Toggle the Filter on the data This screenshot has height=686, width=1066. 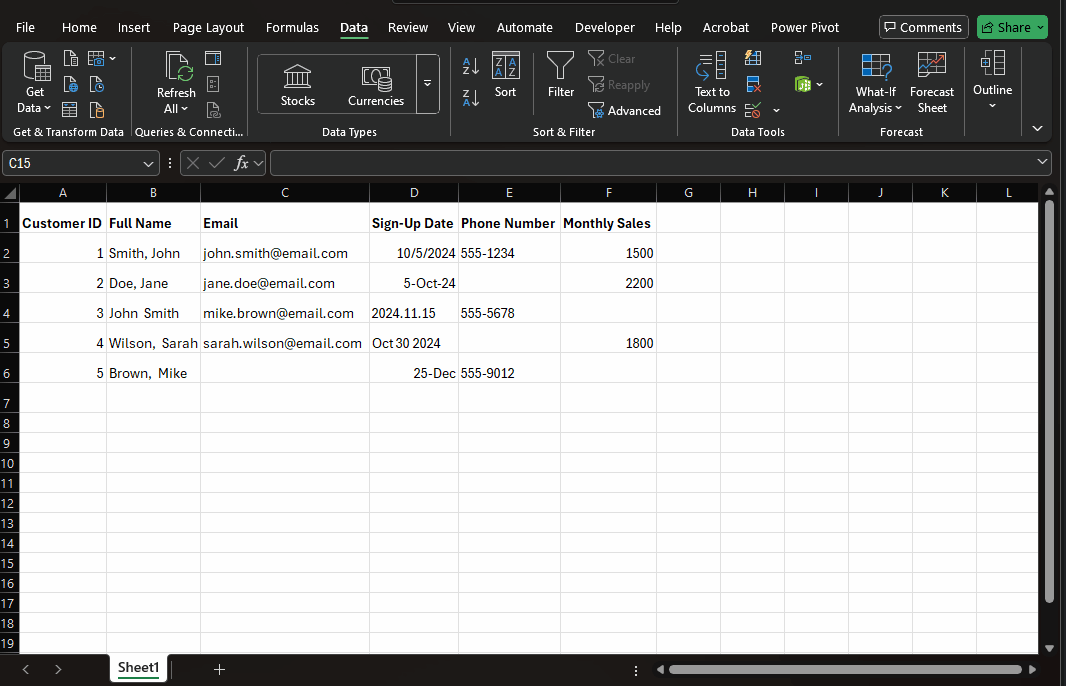point(561,76)
